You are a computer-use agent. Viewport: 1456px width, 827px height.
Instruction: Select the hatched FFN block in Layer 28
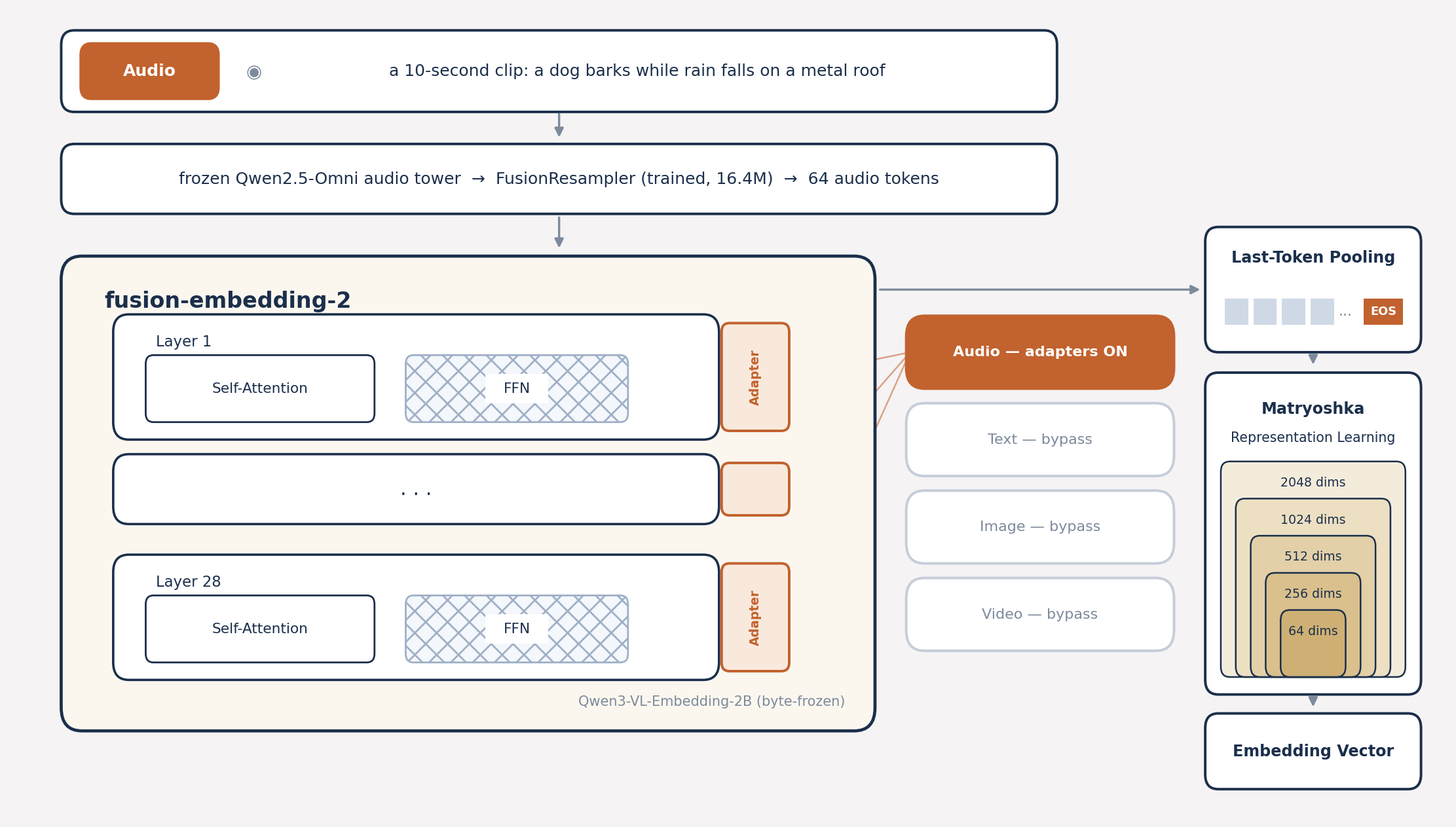click(517, 629)
